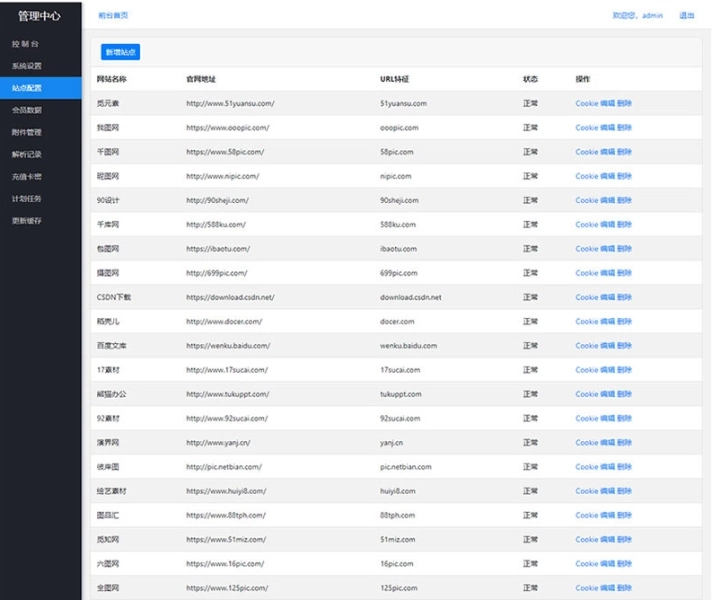
Task: Open Cookie for docer.com row
Action: pos(587,322)
